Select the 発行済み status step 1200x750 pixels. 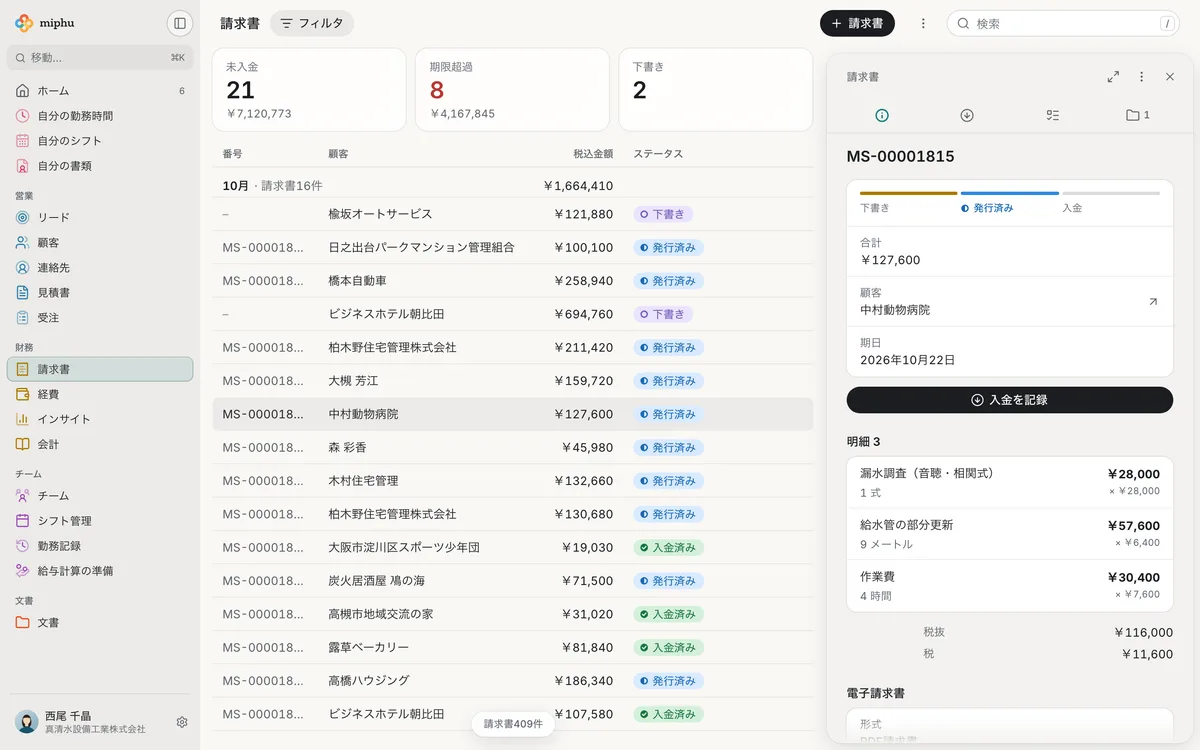[1009, 203]
